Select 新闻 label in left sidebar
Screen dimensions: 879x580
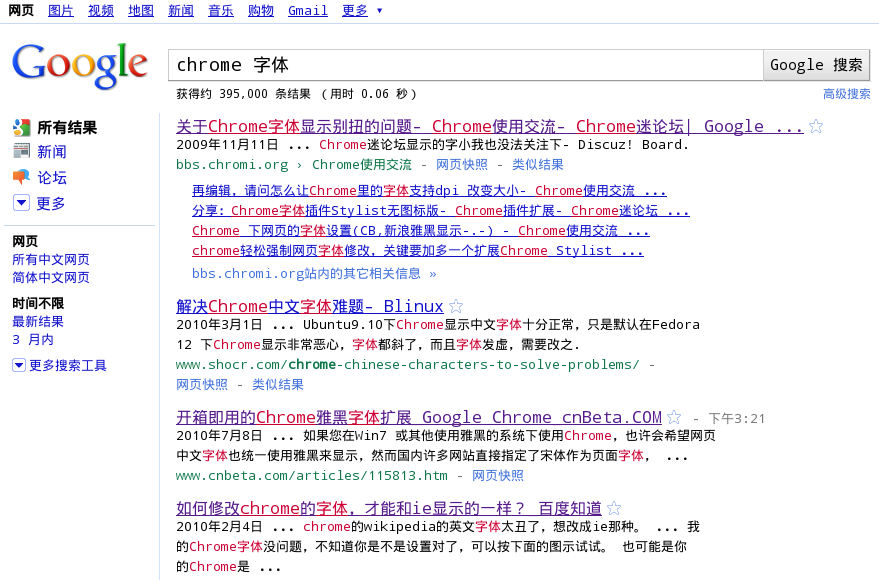coord(52,152)
